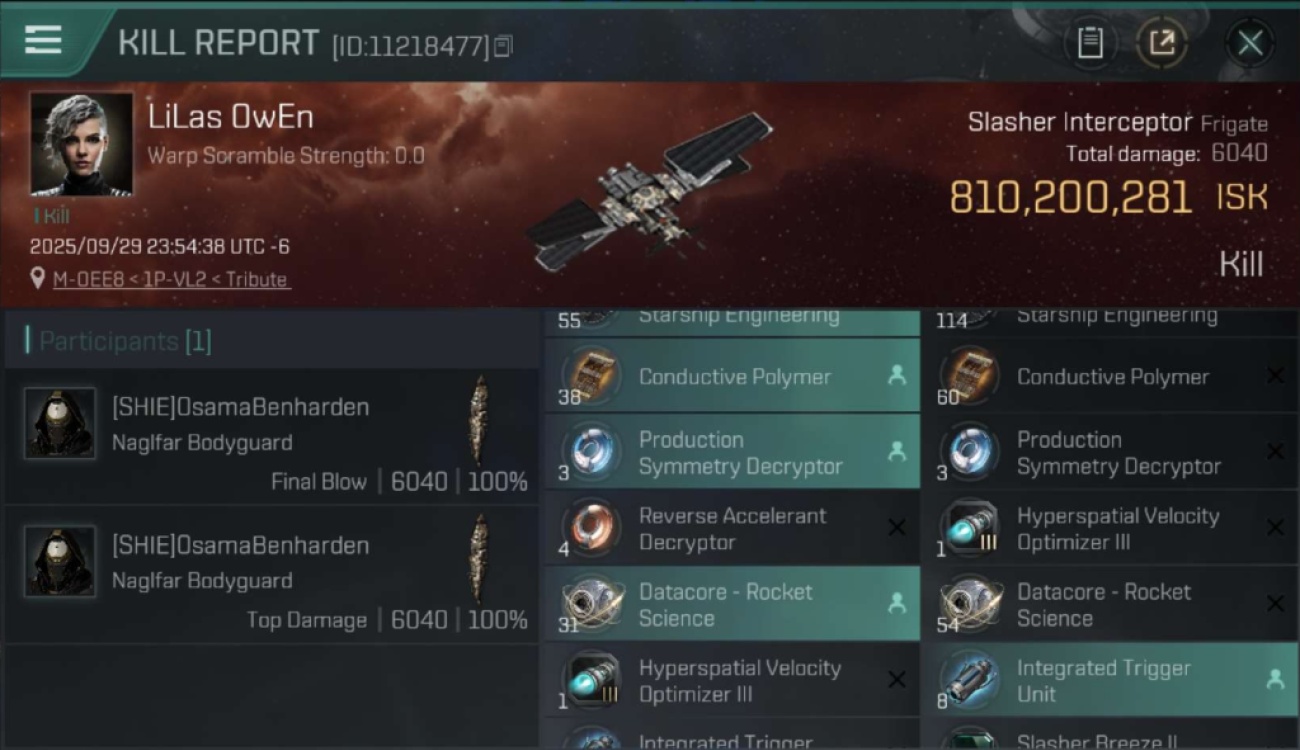Open the M-OEE8 < 1P-VL2 < Tribute location link
Image resolution: width=1300 pixels, height=750 pixels.
[x=171, y=280]
